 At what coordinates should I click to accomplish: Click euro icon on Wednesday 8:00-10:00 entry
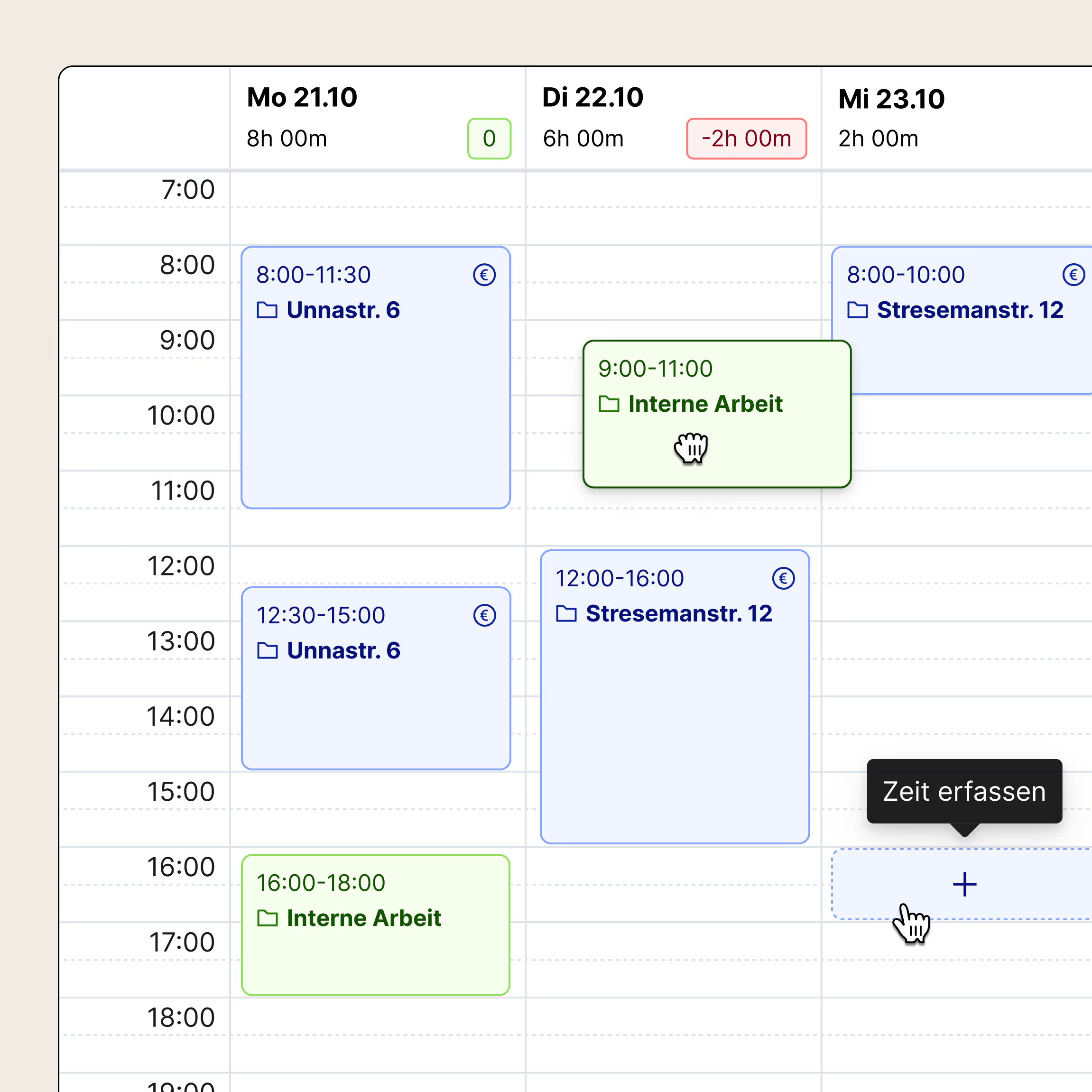tap(1073, 275)
